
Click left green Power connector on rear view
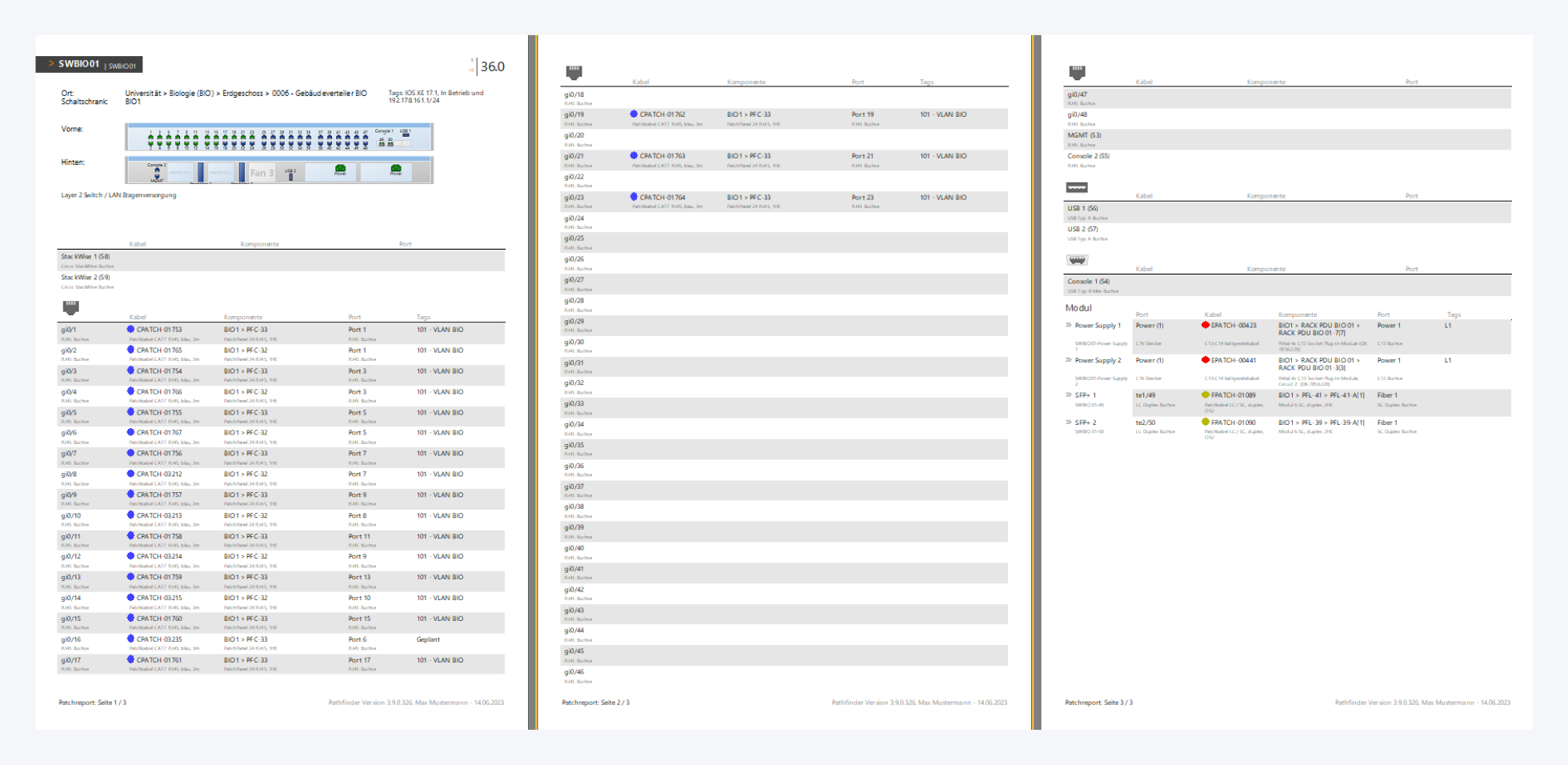(340, 169)
